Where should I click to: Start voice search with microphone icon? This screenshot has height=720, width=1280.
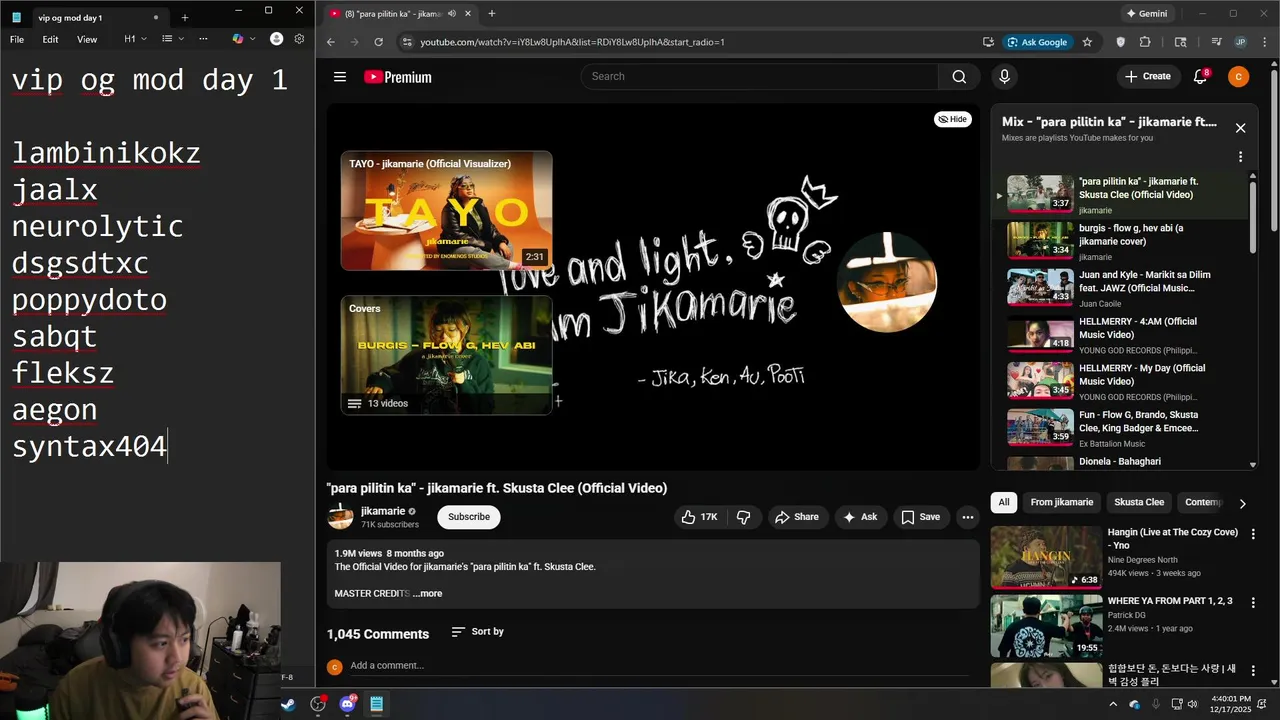(x=1005, y=77)
